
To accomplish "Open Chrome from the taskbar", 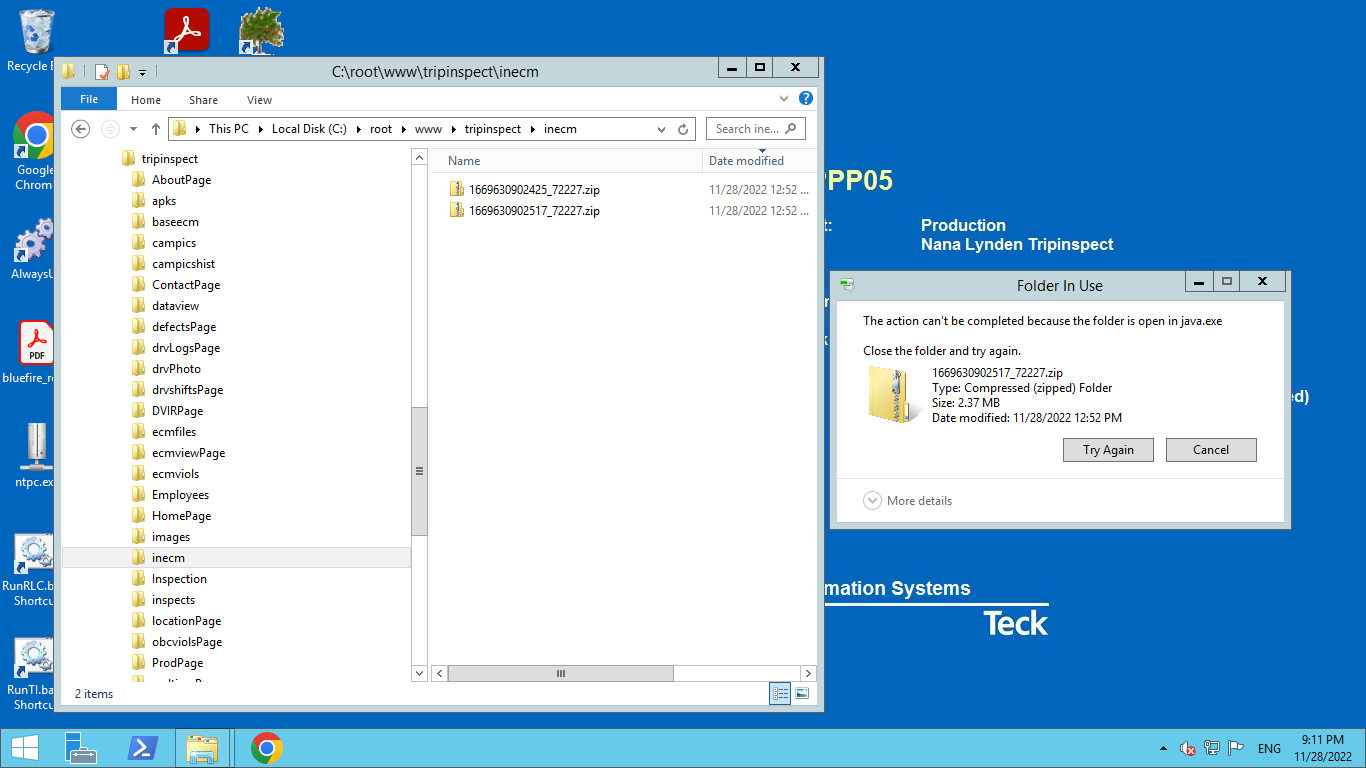I will [266, 748].
